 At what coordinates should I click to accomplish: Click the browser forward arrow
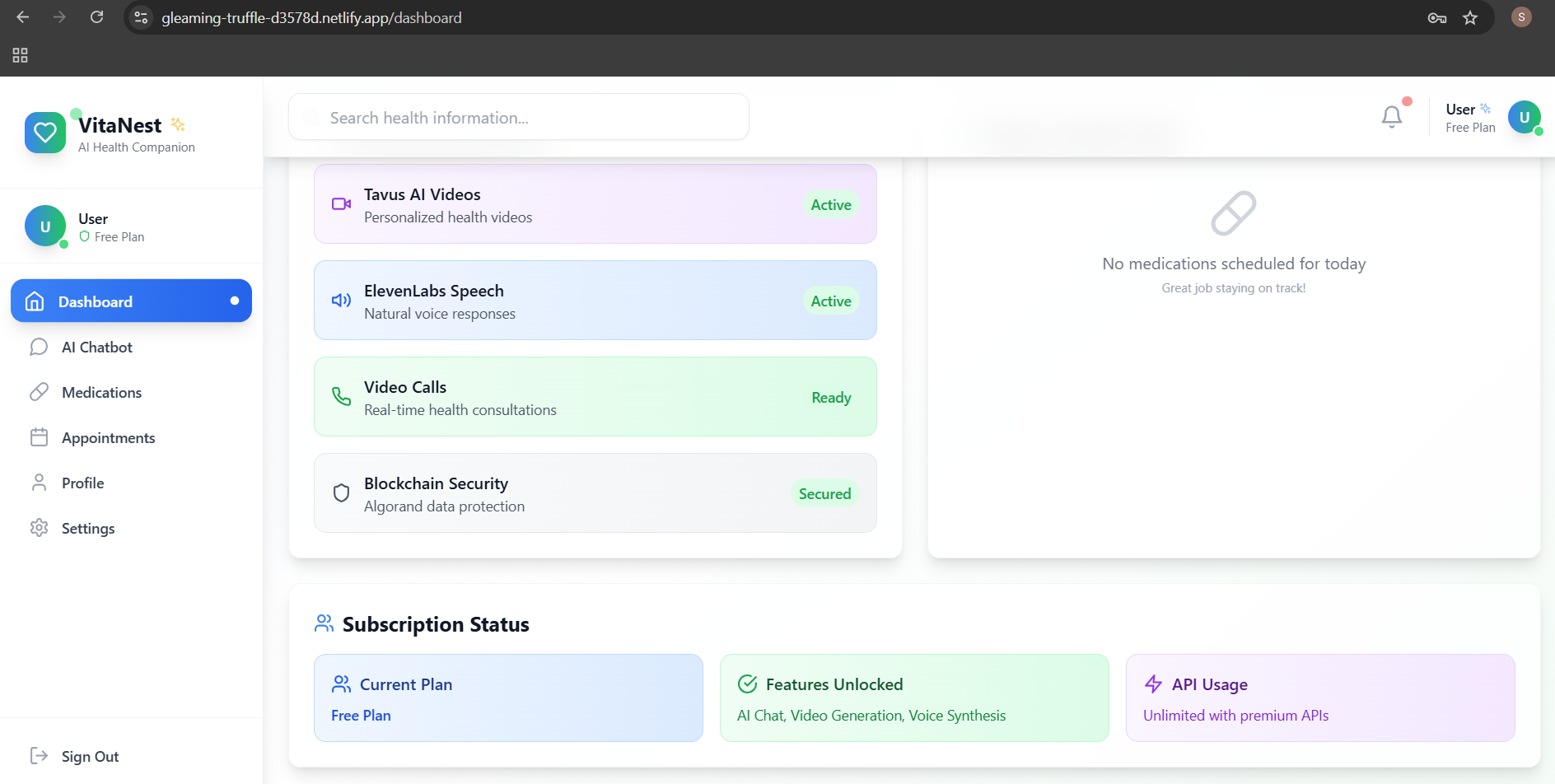coord(59,17)
